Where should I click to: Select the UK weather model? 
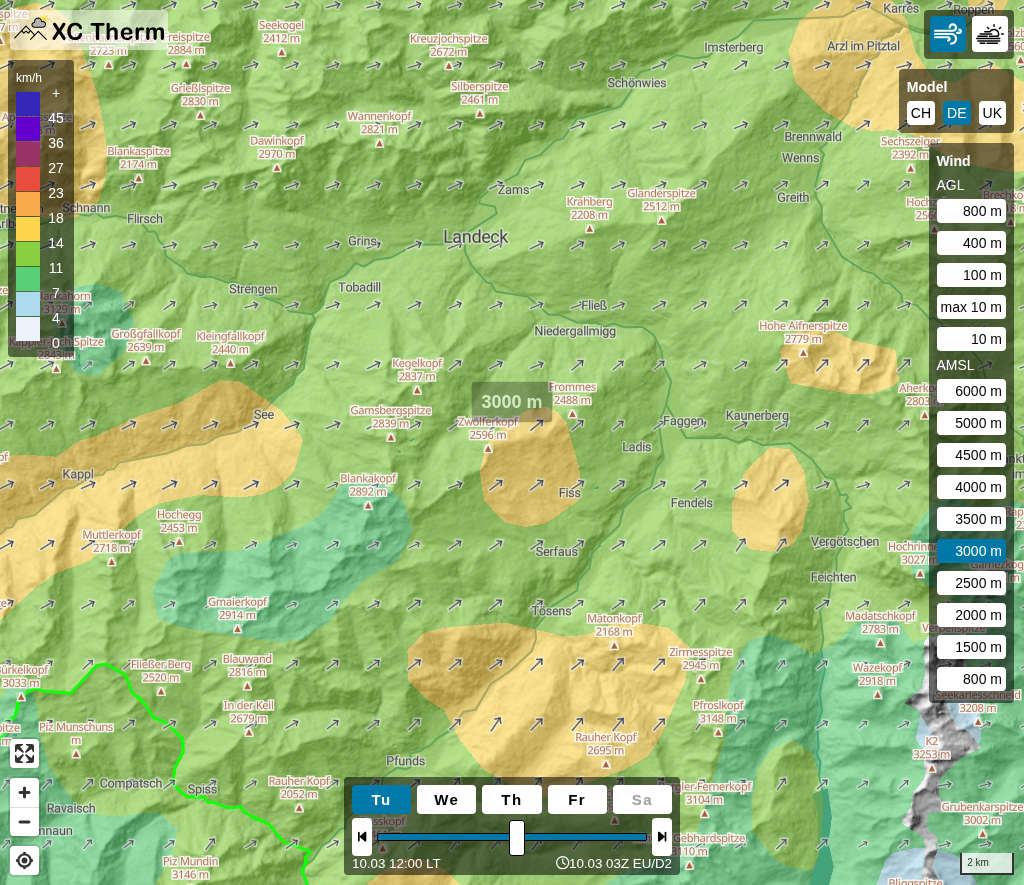click(991, 113)
